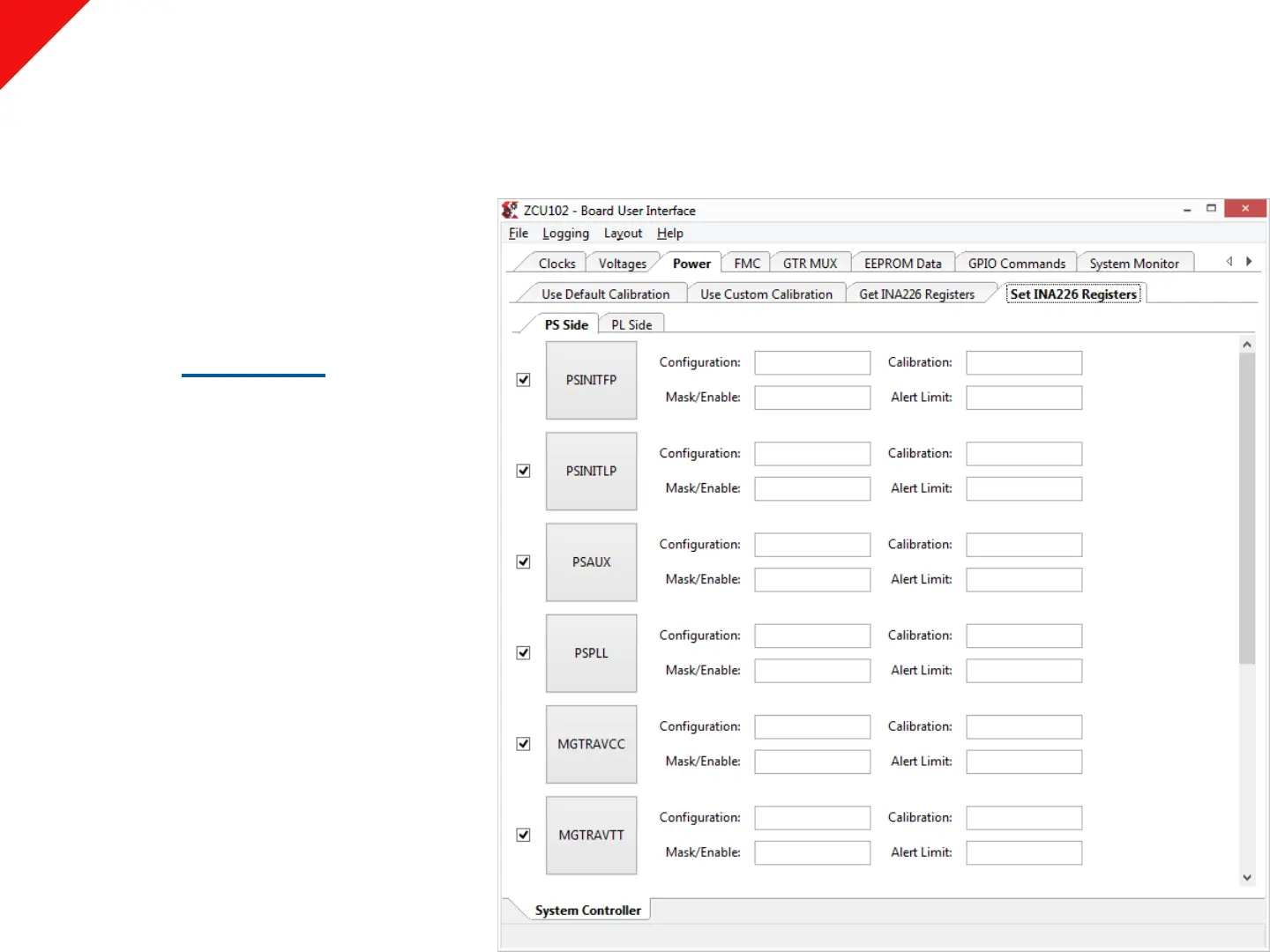The height and width of the screenshot is (952, 1270).
Task: Disable the MGTRAVTT checkbox
Action: click(524, 835)
